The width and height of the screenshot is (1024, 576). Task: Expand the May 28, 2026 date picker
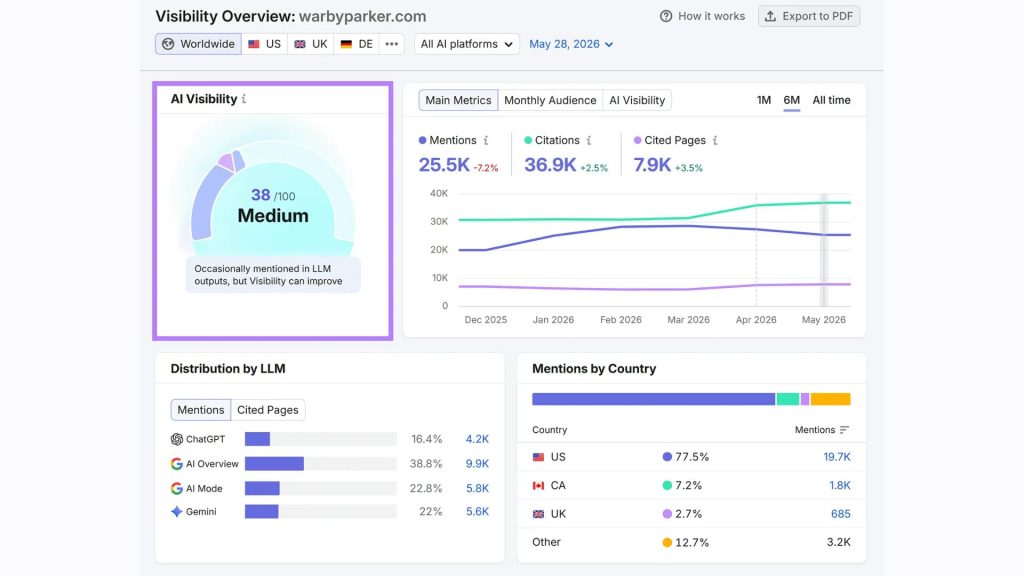(571, 44)
